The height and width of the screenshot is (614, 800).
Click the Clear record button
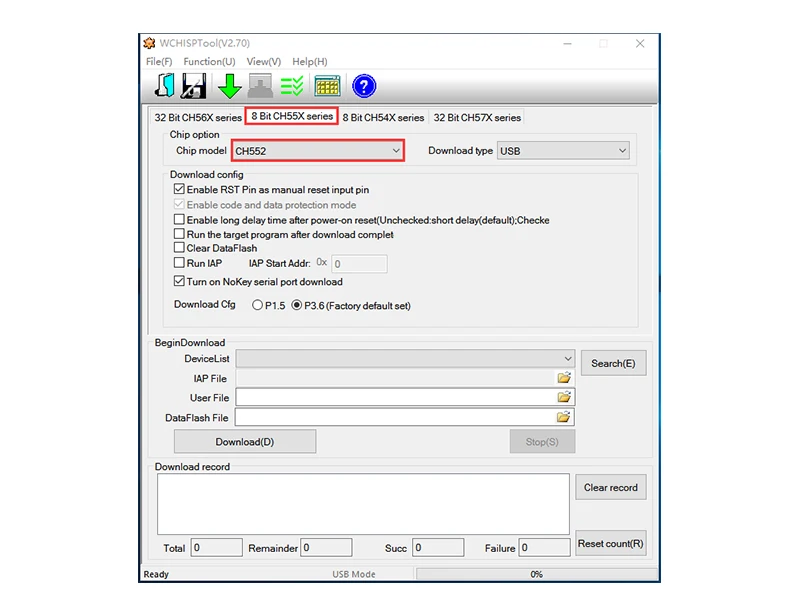(x=611, y=487)
